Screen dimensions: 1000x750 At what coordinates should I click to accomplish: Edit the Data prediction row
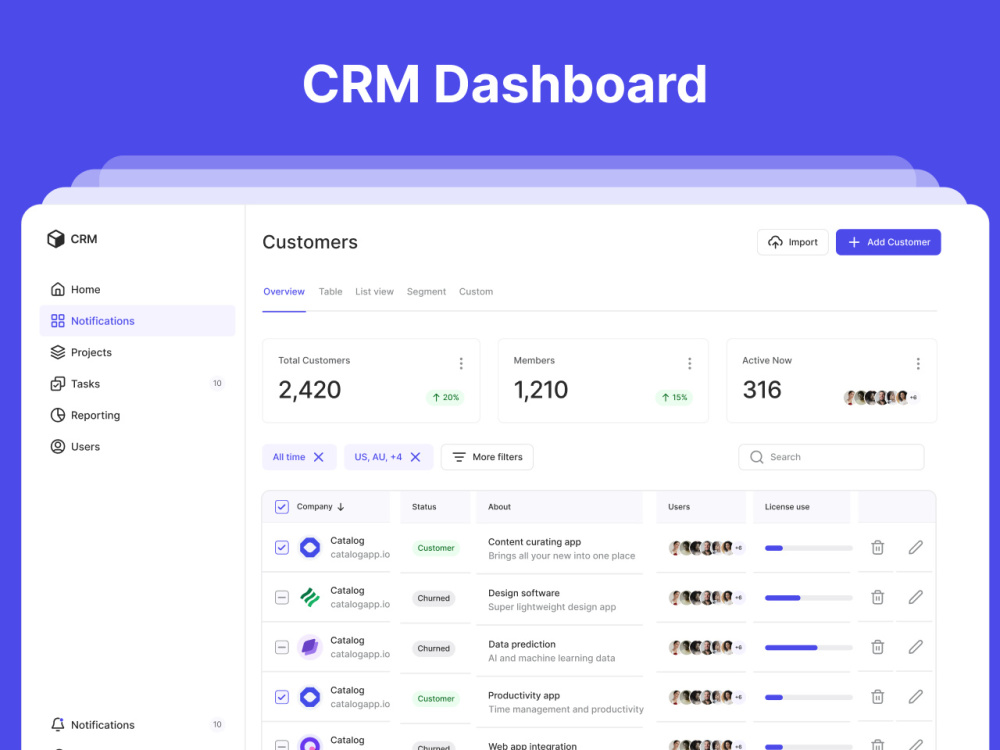(916, 647)
